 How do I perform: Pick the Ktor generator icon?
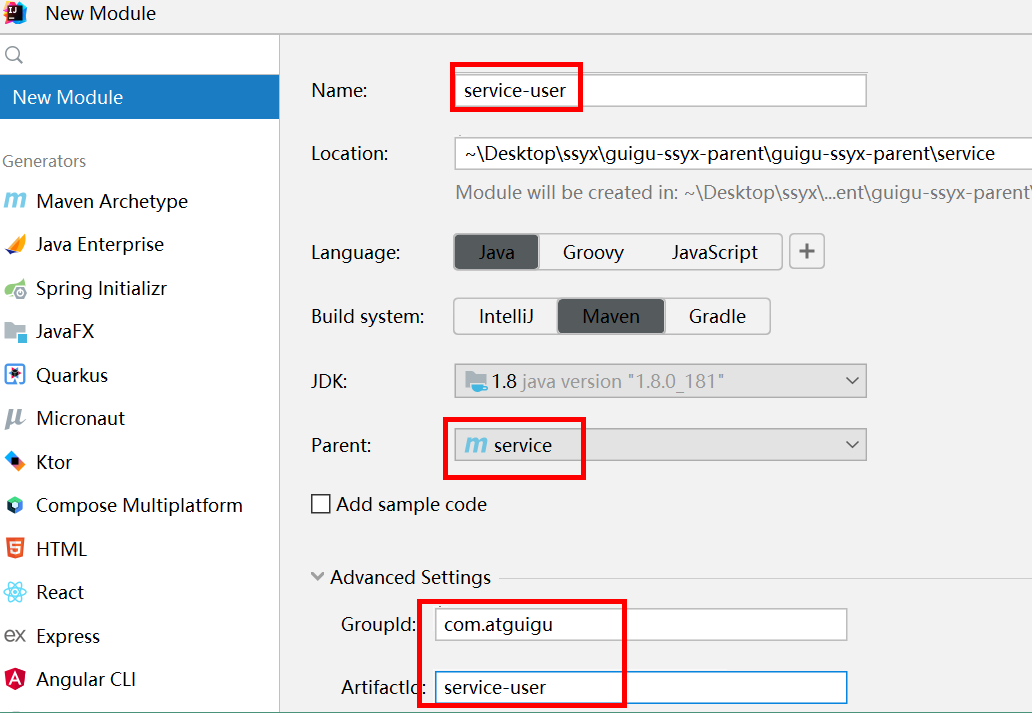tap(15, 462)
